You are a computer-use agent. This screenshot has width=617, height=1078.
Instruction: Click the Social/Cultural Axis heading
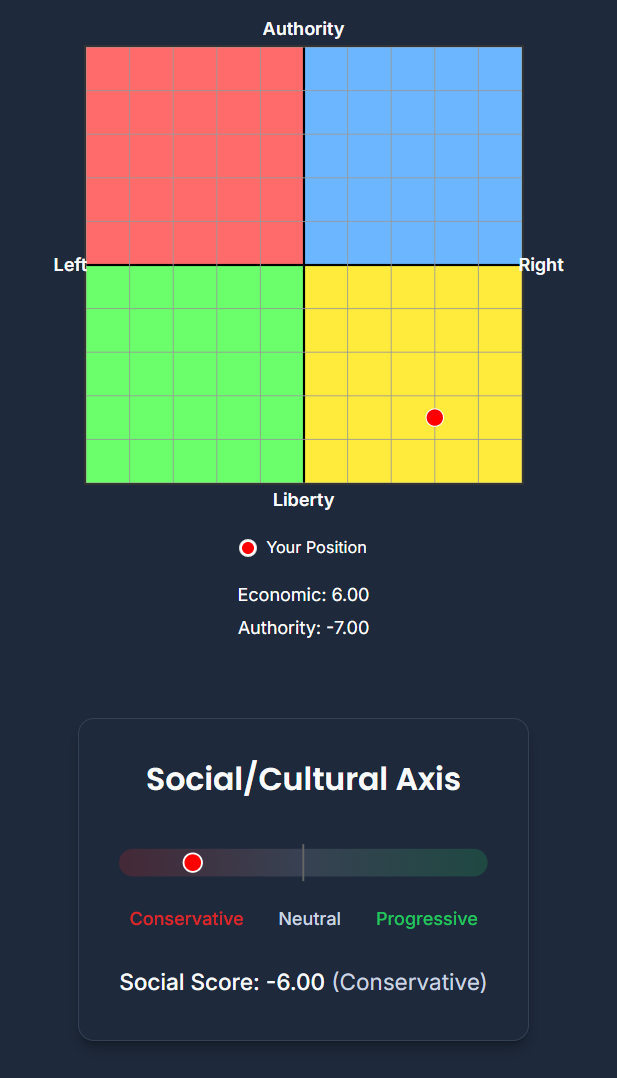click(x=303, y=779)
